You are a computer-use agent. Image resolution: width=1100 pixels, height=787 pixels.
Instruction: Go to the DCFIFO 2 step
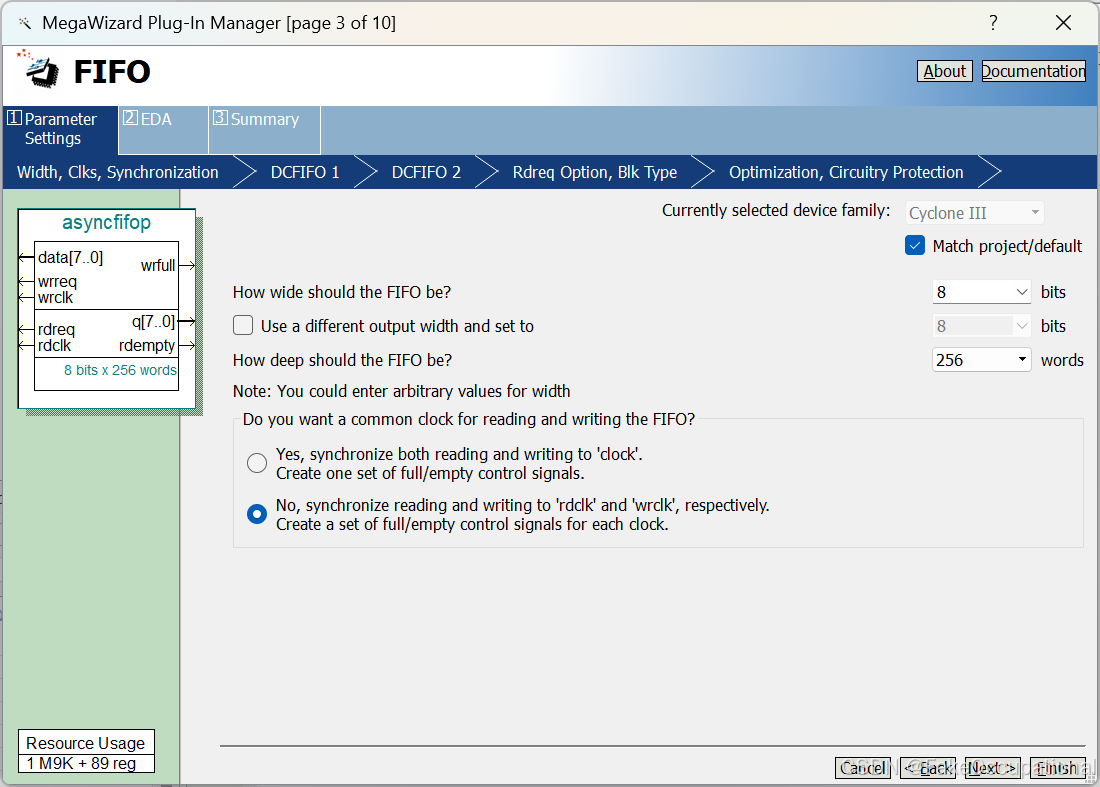(x=426, y=173)
